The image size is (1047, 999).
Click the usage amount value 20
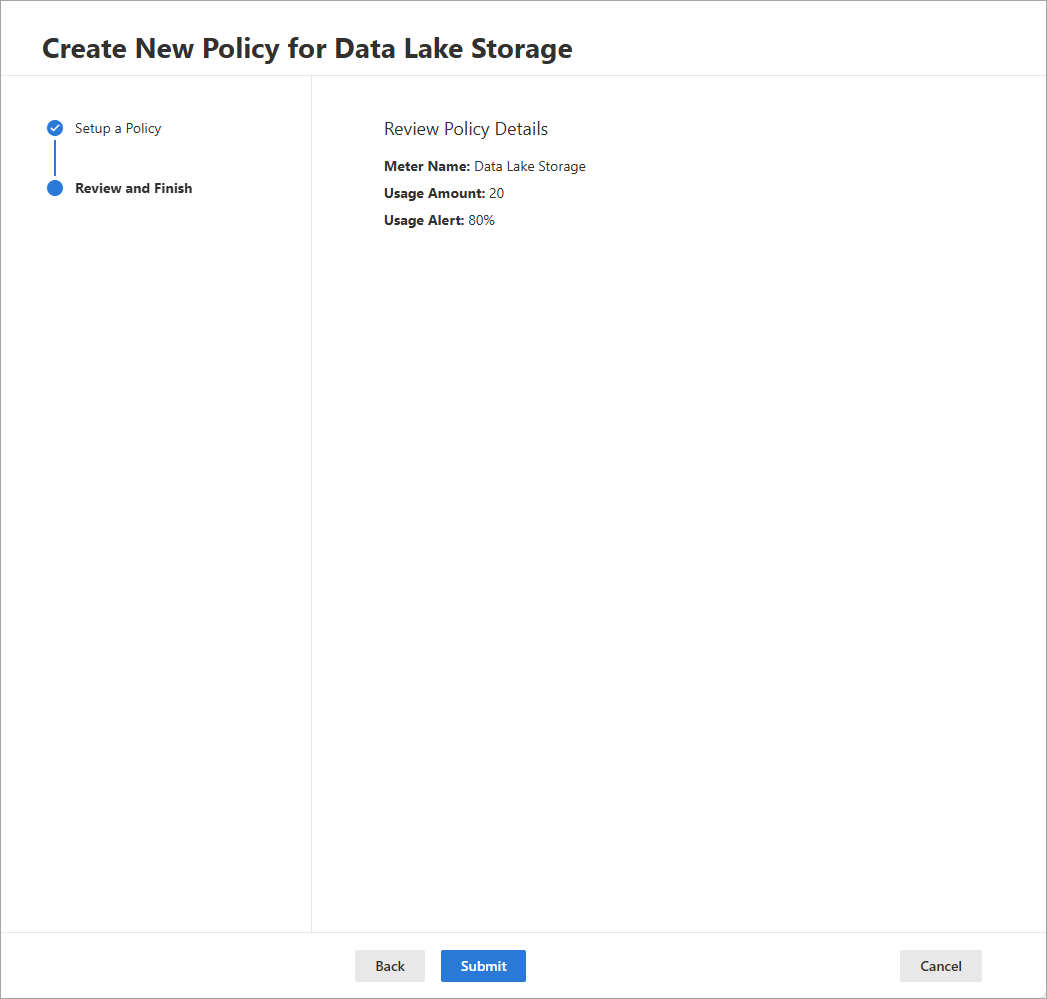497,193
